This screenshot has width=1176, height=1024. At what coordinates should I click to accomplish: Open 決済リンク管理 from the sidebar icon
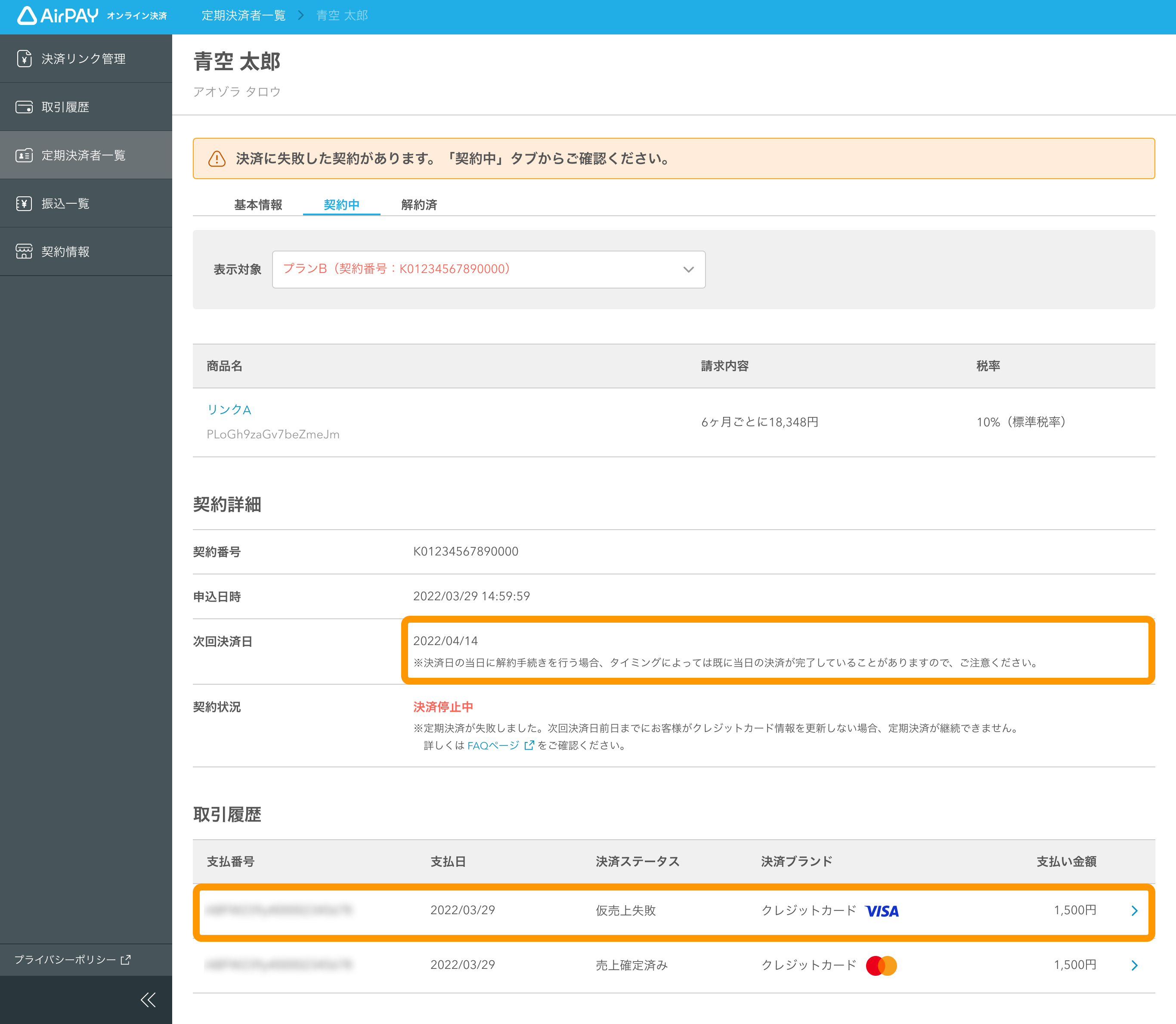(x=24, y=59)
